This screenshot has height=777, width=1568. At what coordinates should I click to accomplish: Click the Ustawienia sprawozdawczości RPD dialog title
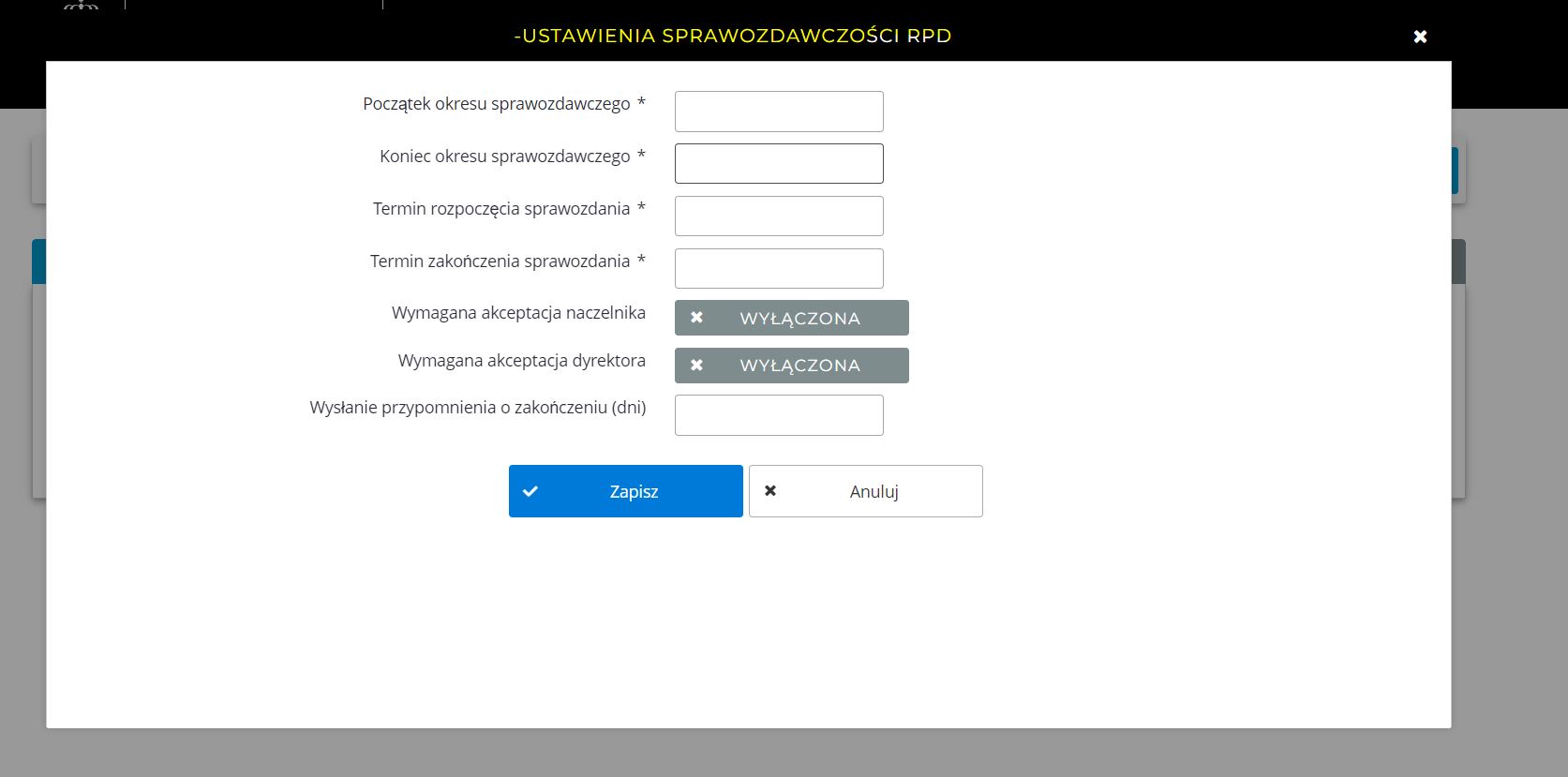click(733, 36)
